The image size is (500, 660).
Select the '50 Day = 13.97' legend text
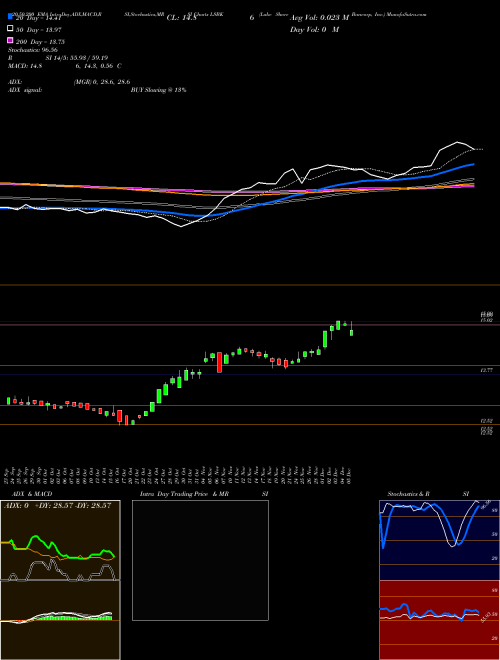(39, 29)
